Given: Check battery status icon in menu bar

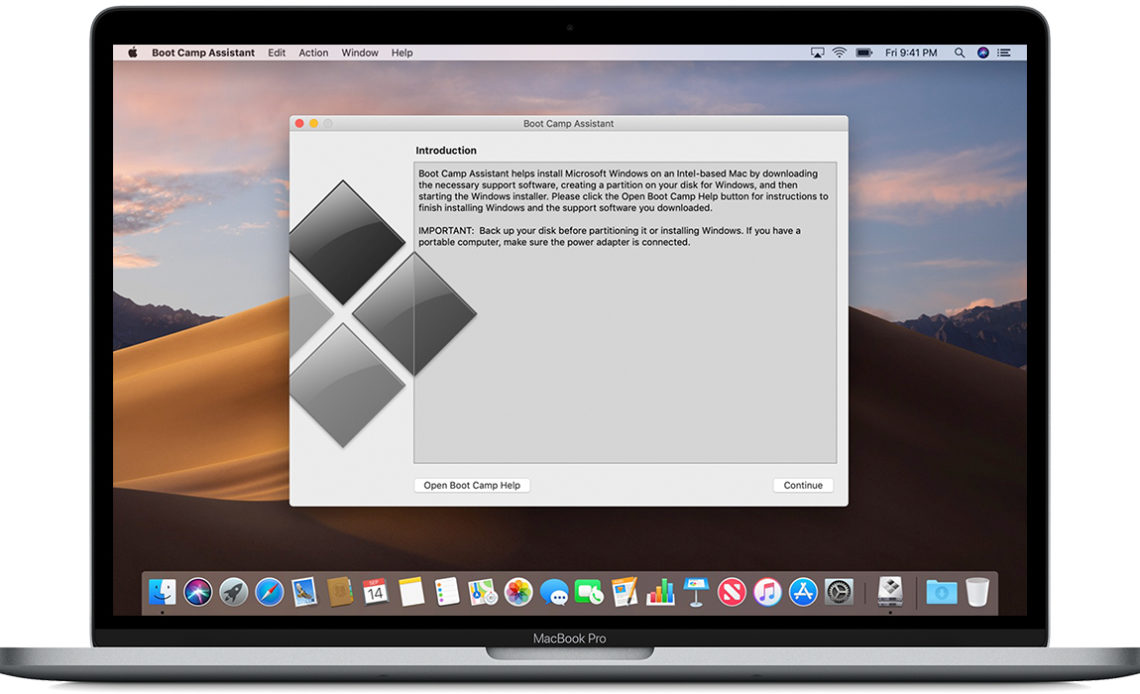Looking at the screenshot, I should [864, 52].
